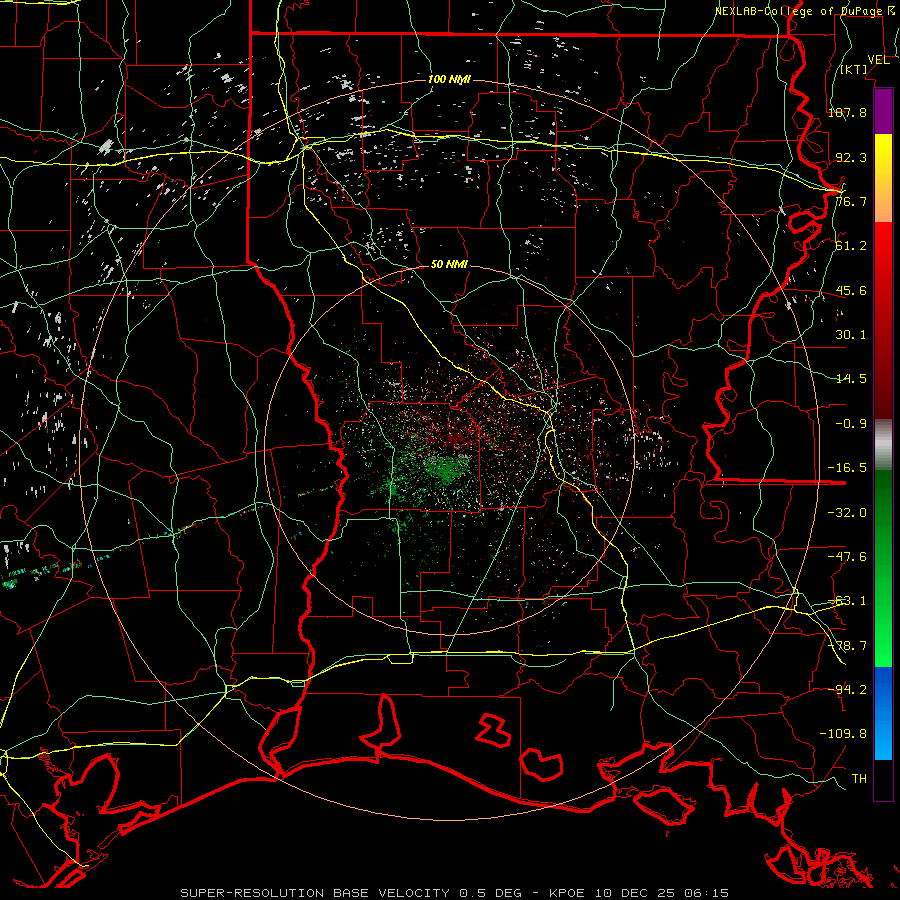Click the TH label on the legend
Image resolution: width=900 pixels, height=900 pixels.
click(x=859, y=779)
